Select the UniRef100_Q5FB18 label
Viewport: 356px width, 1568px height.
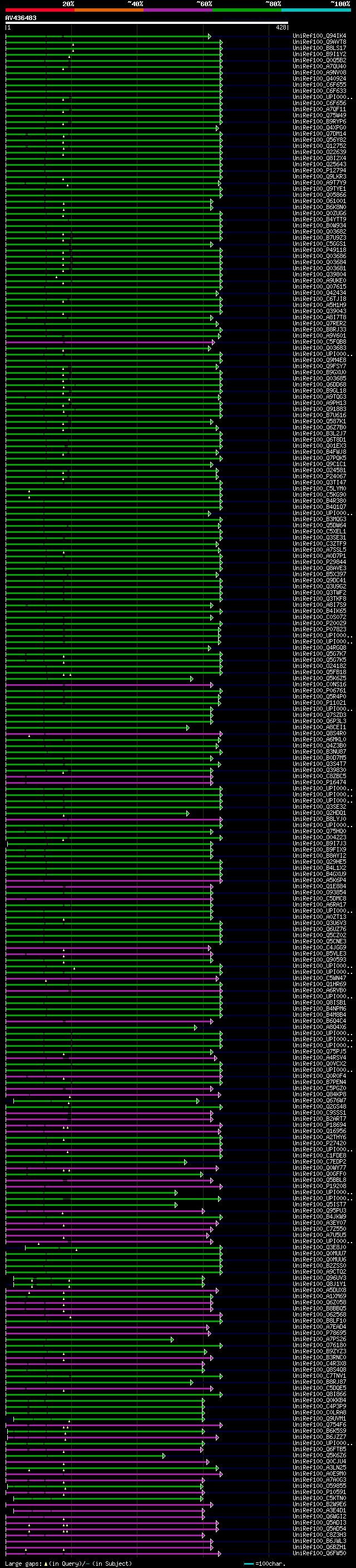[319, 672]
